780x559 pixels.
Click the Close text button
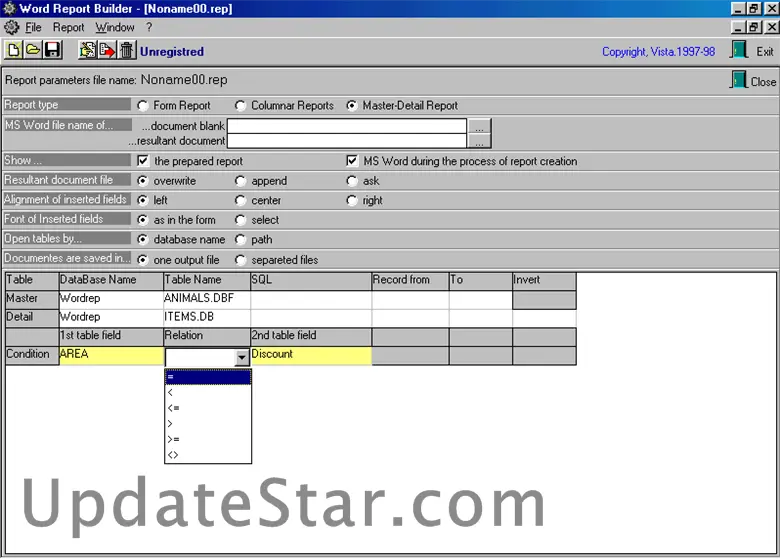pos(763,82)
